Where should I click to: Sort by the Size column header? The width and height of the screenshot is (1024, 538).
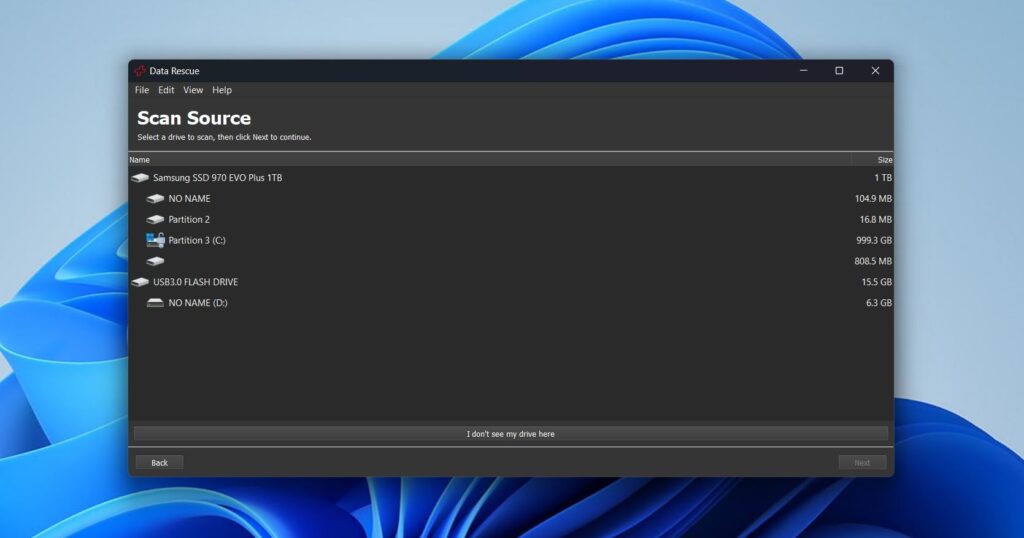click(x=872, y=159)
